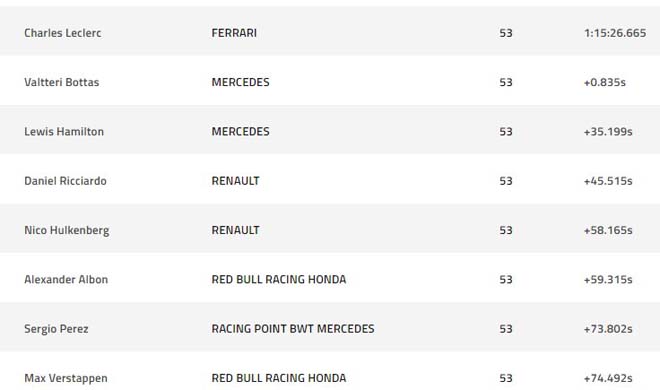Image resolution: width=660 pixels, height=390 pixels.
Task: Open Lewis Hamilton driver entry
Action: coord(64,131)
